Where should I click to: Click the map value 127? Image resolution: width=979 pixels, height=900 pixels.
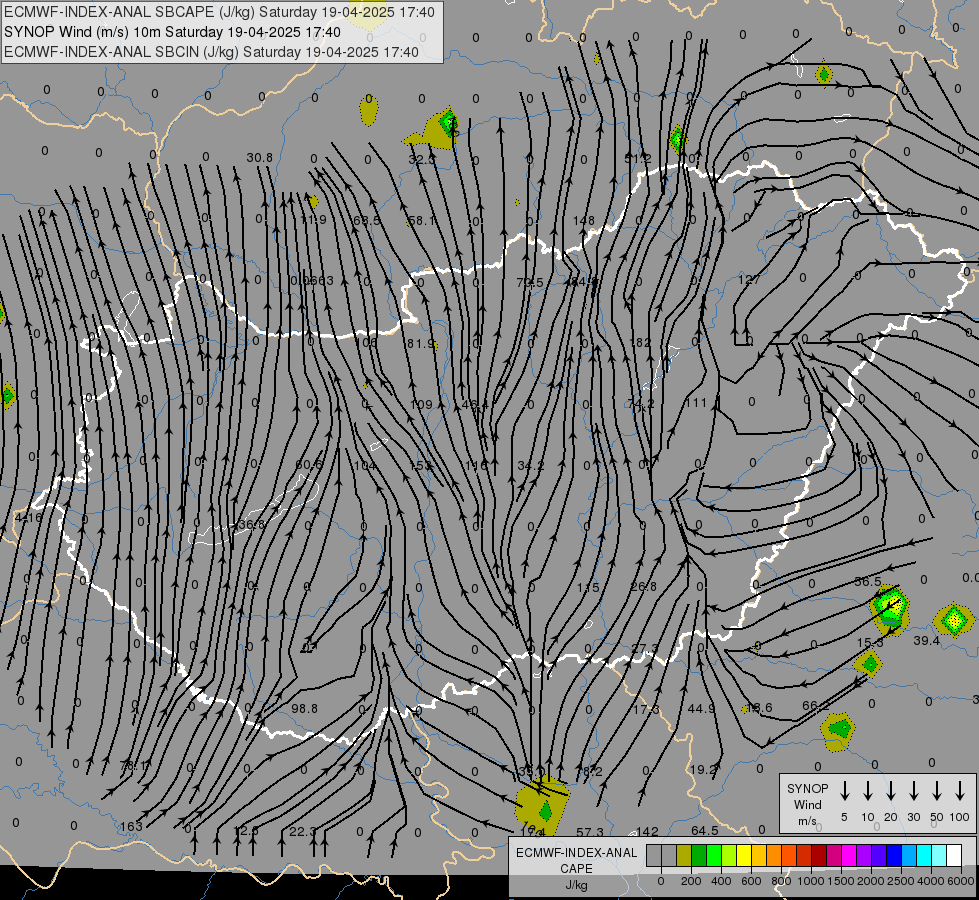point(749,279)
